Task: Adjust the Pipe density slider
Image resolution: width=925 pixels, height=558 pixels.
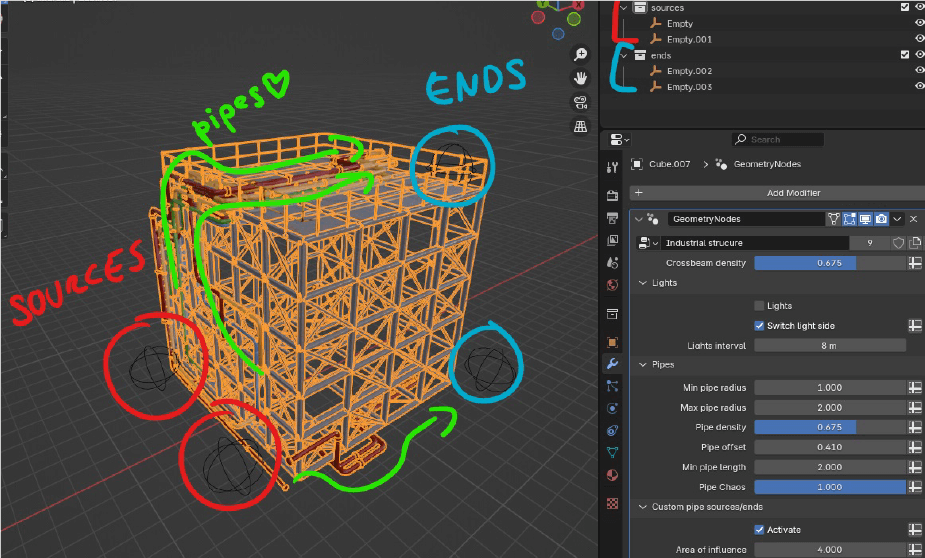Action: click(x=829, y=427)
